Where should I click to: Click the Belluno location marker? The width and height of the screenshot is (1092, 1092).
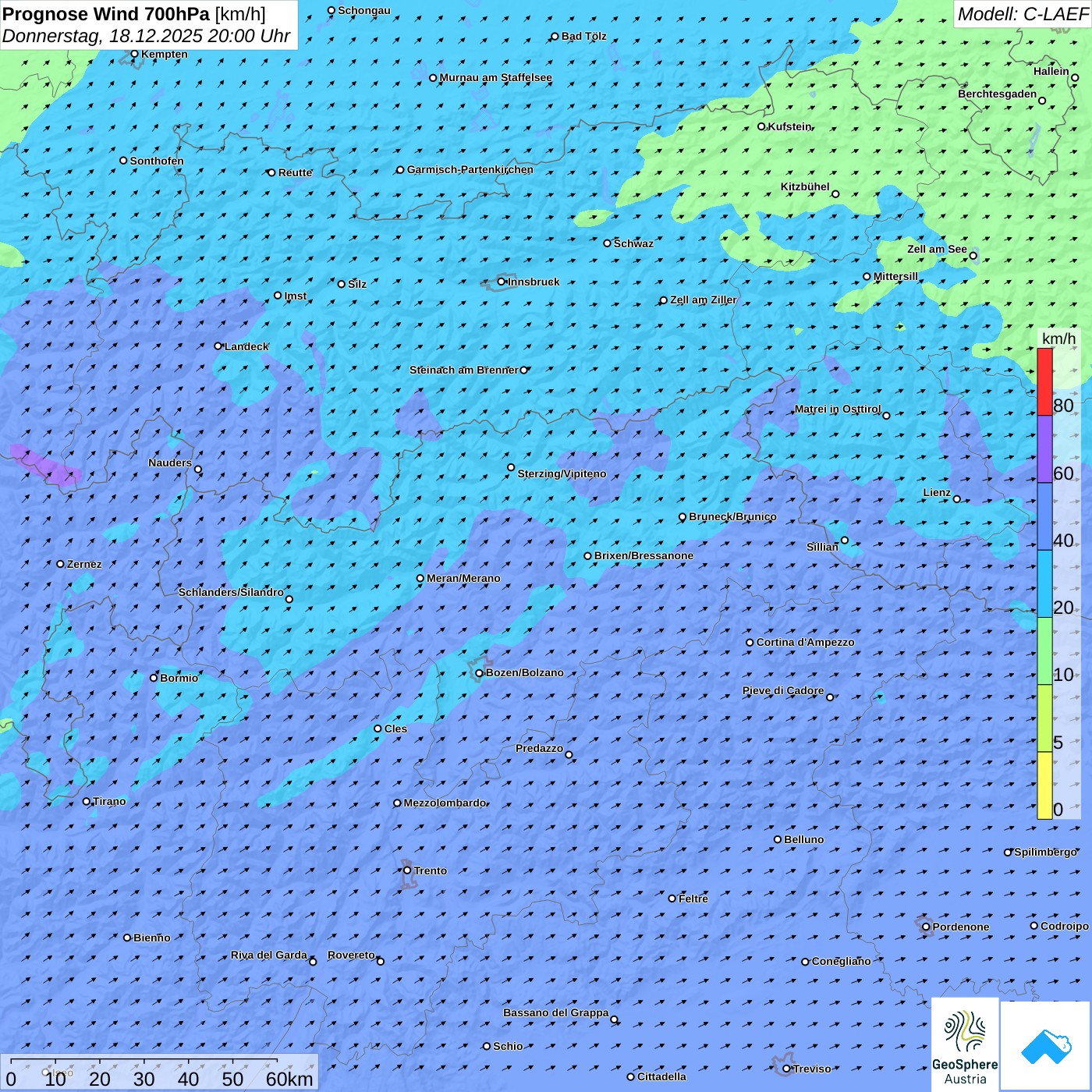(778, 839)
